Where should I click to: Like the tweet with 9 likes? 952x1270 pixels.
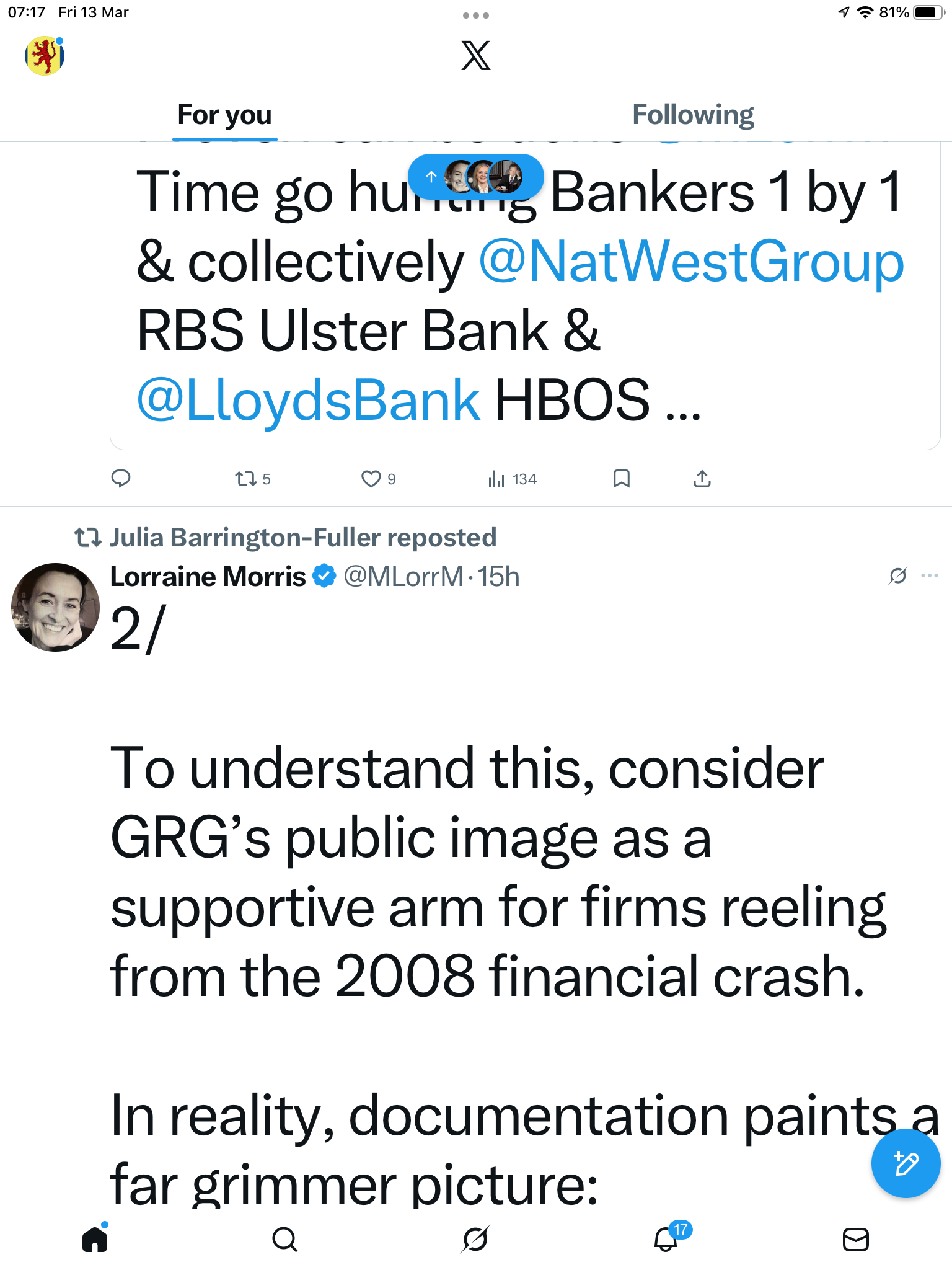(371, 479)
